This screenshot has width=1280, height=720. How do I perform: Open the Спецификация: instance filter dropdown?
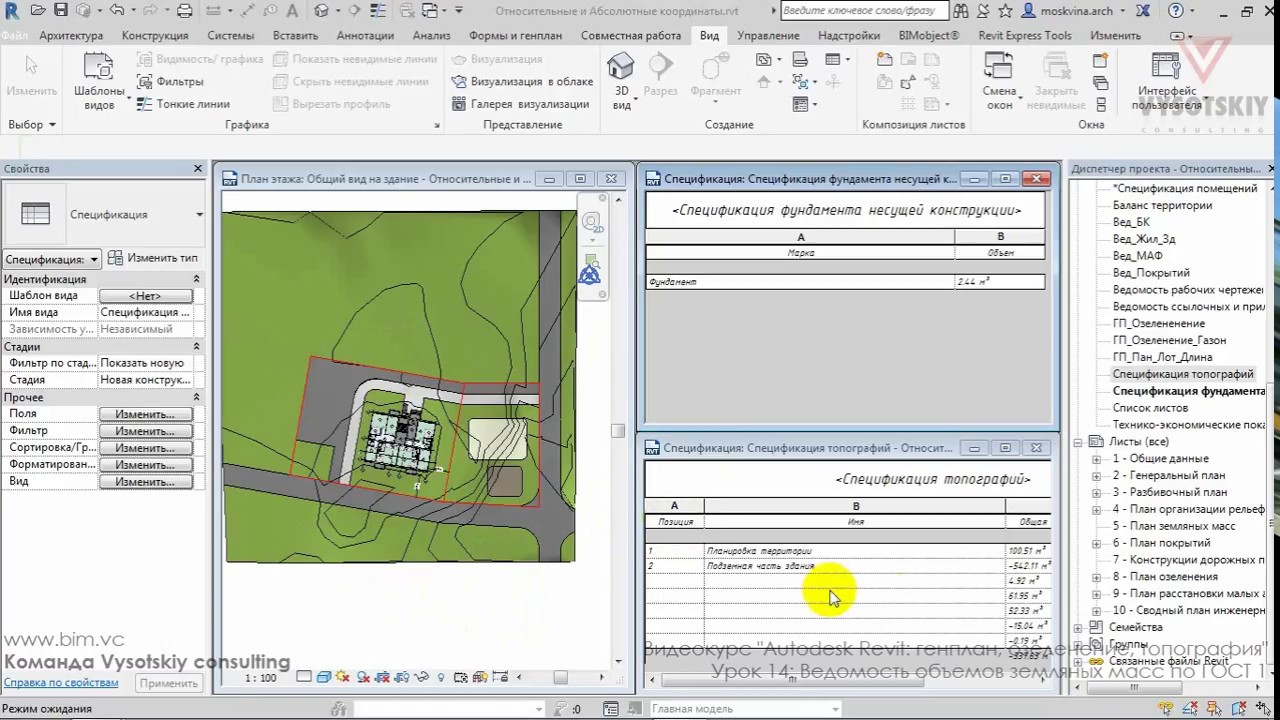click(52, 259)
